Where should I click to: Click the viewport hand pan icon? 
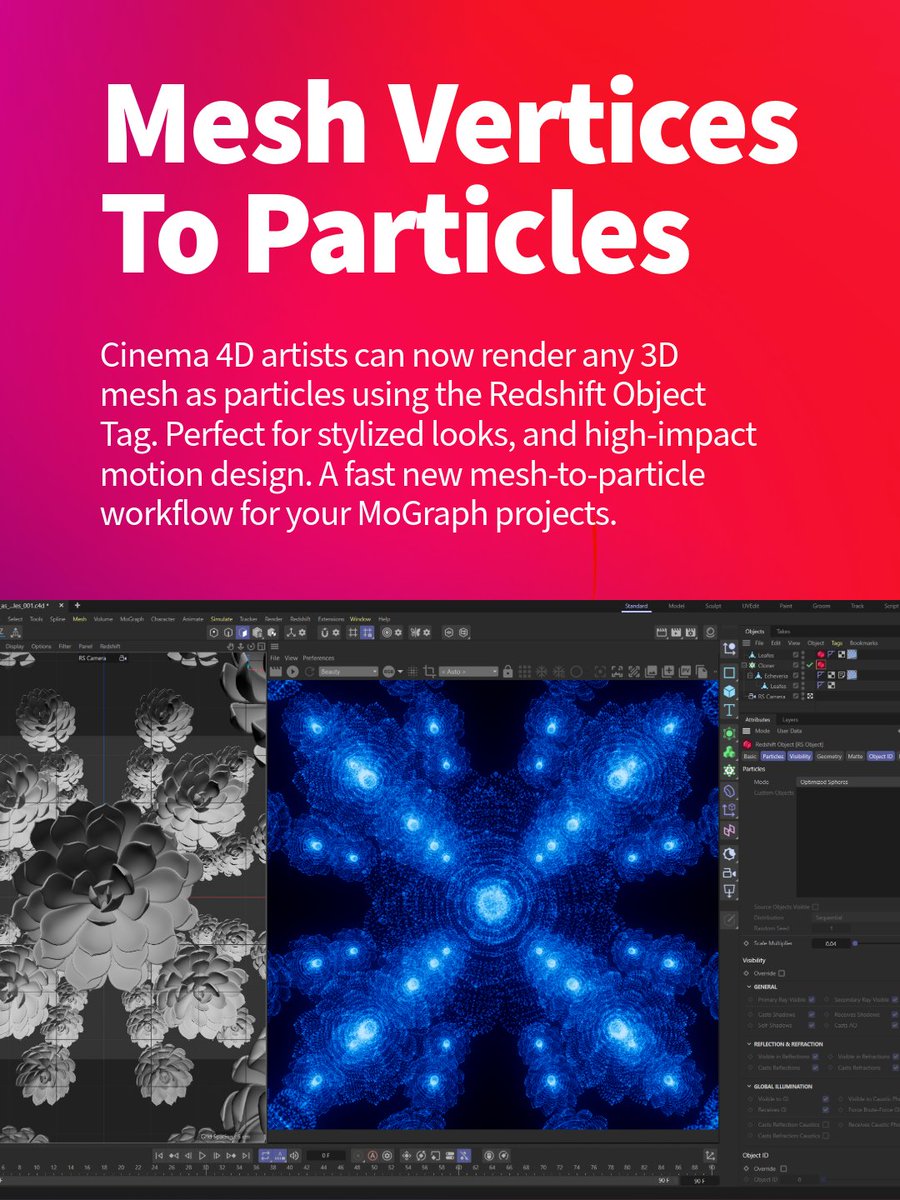(x=230, y=646)
